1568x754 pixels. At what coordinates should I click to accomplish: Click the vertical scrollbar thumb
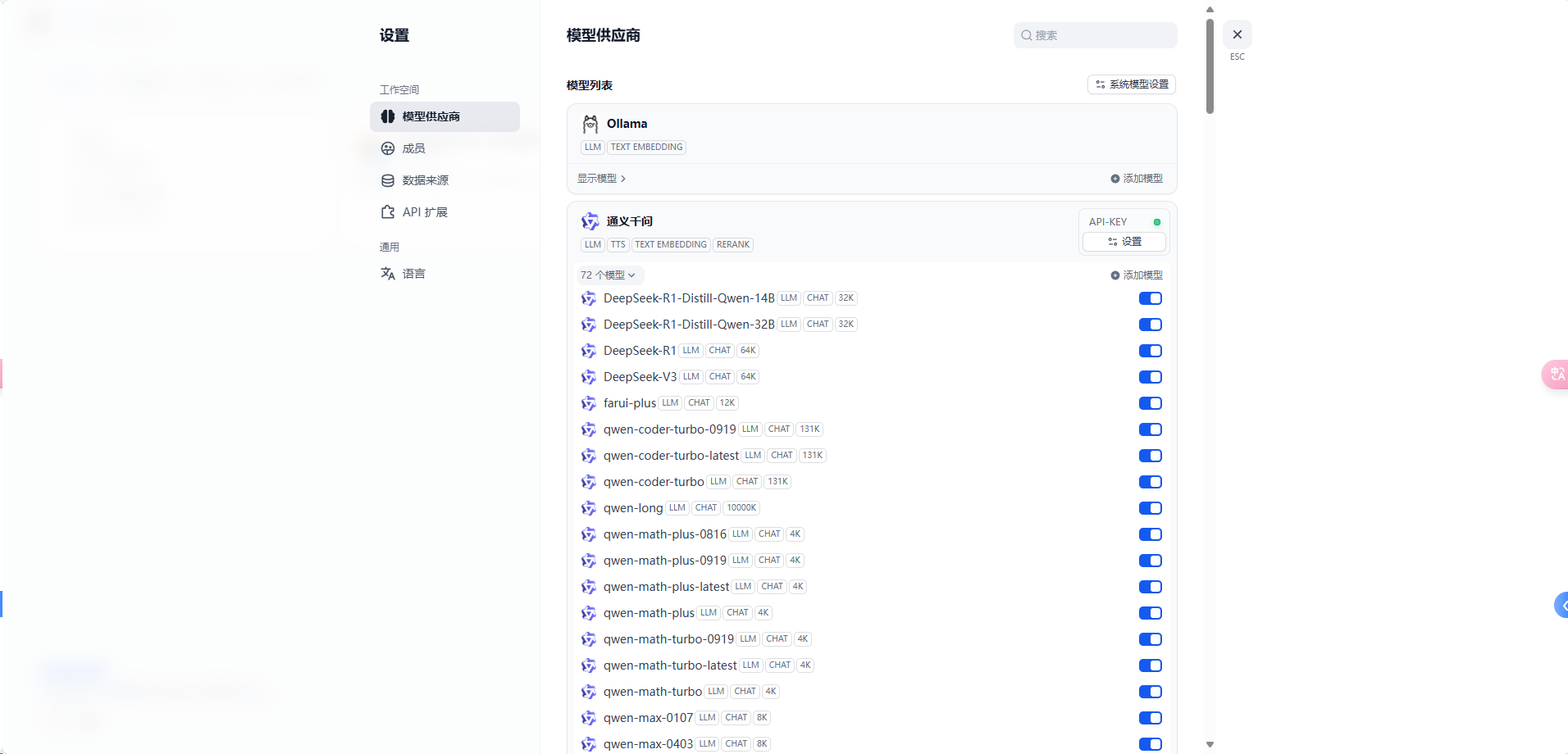click(1210, 66)
